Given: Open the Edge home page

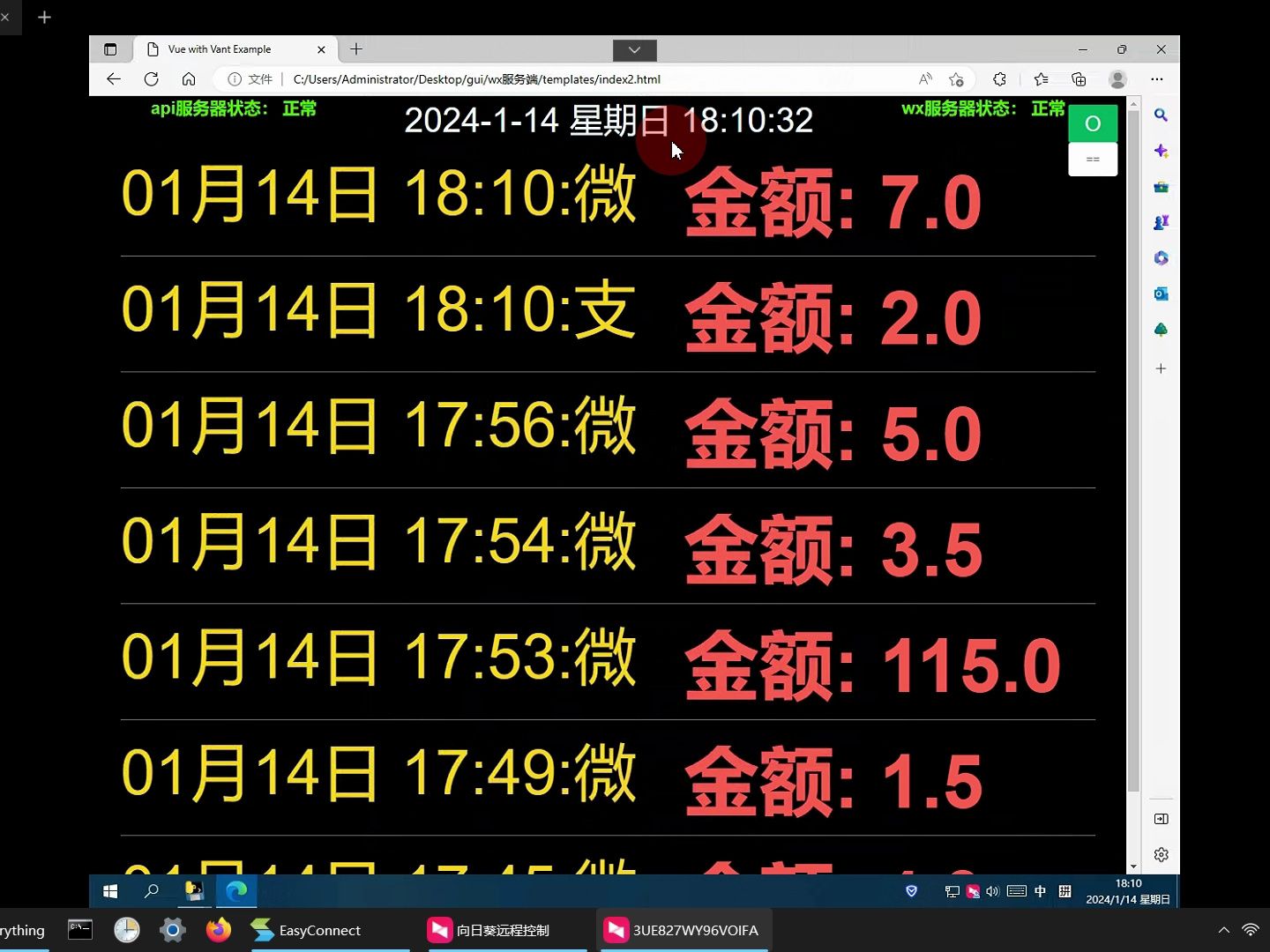Looking at the screenshot, I should click(x=188, y=79).
